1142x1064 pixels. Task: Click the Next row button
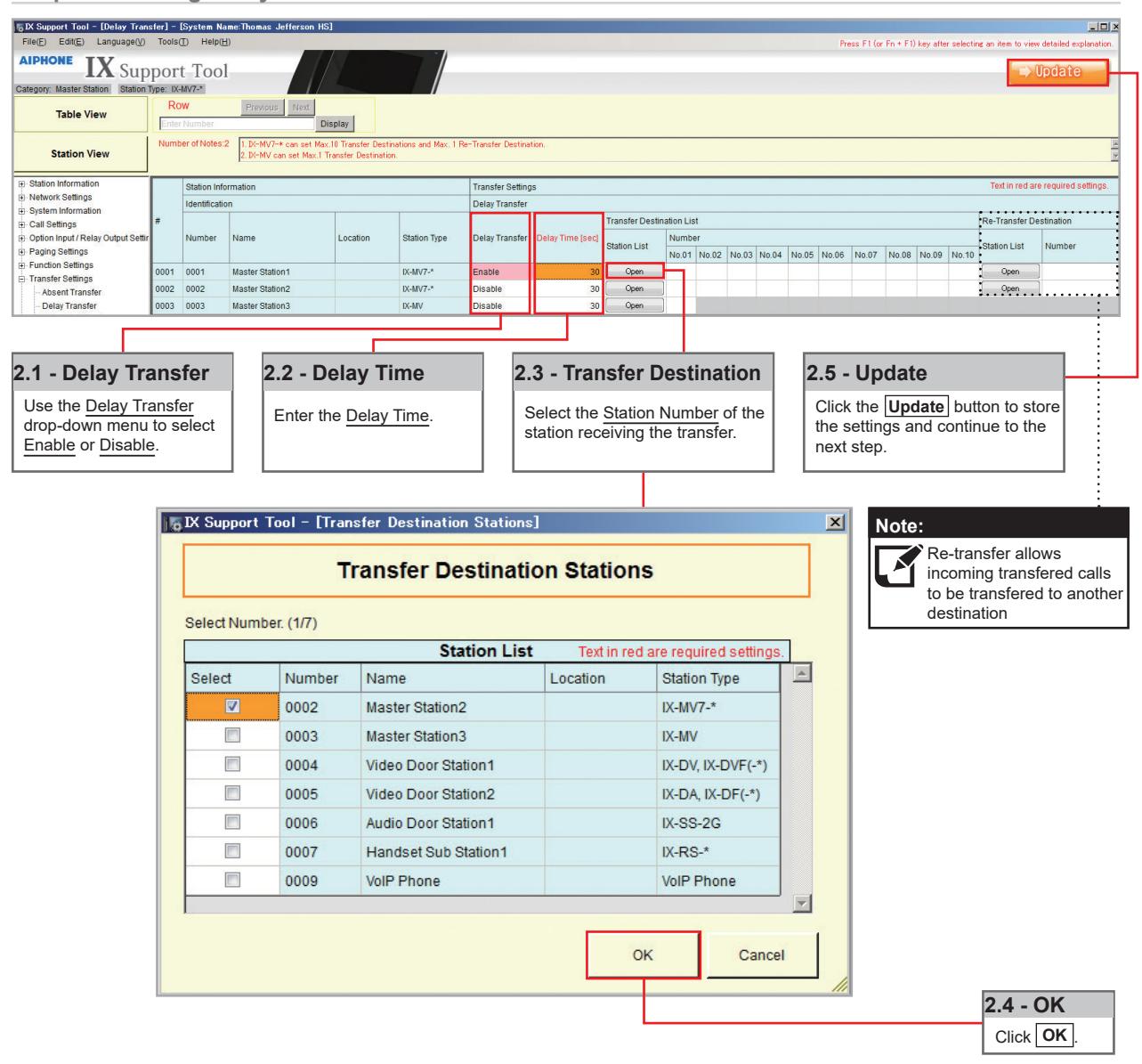pos(301,107)
